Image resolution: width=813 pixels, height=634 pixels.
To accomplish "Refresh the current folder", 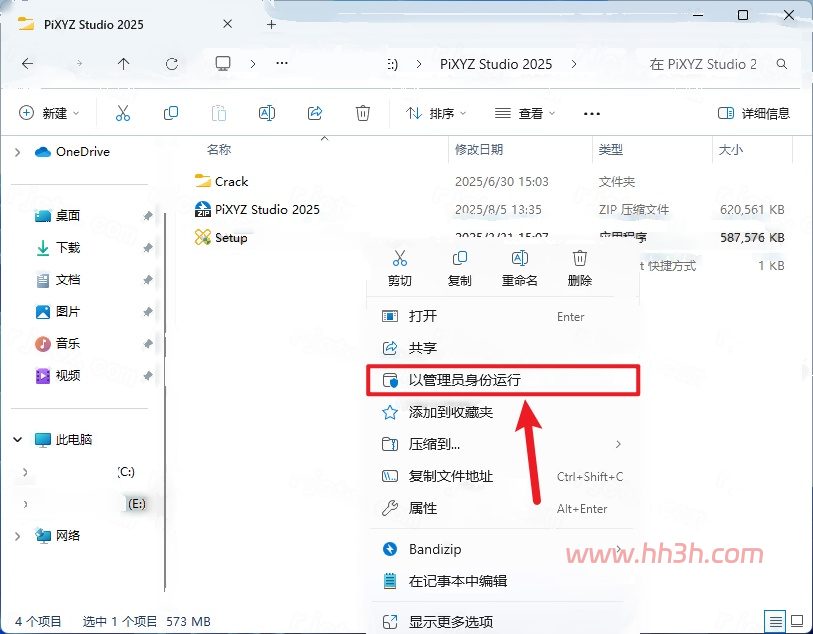I will point(172,64).
